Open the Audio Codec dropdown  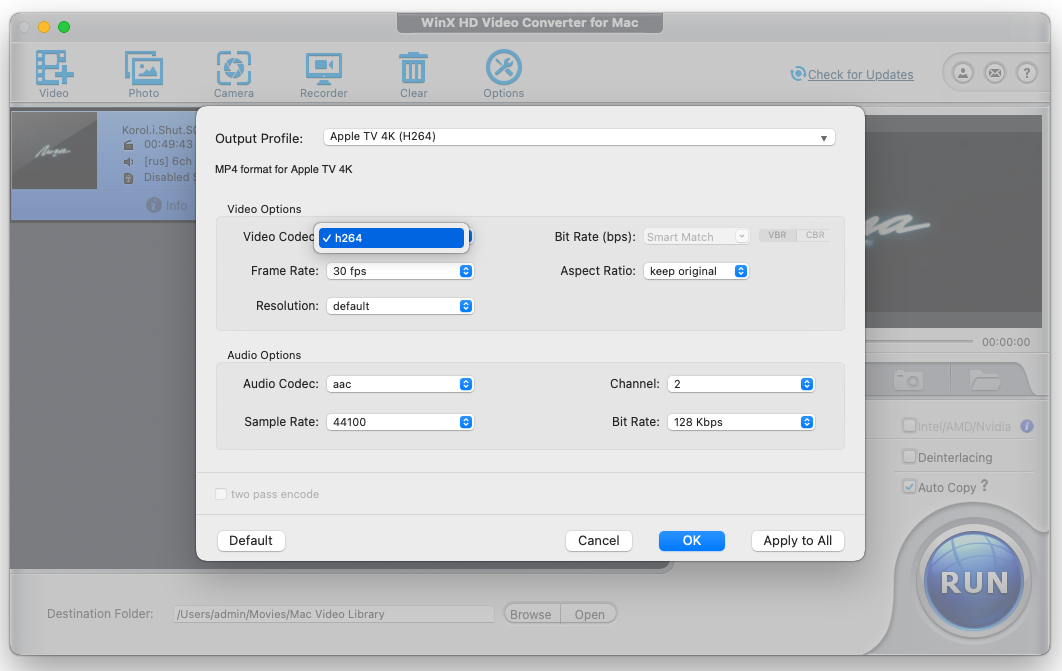point(399,384)
